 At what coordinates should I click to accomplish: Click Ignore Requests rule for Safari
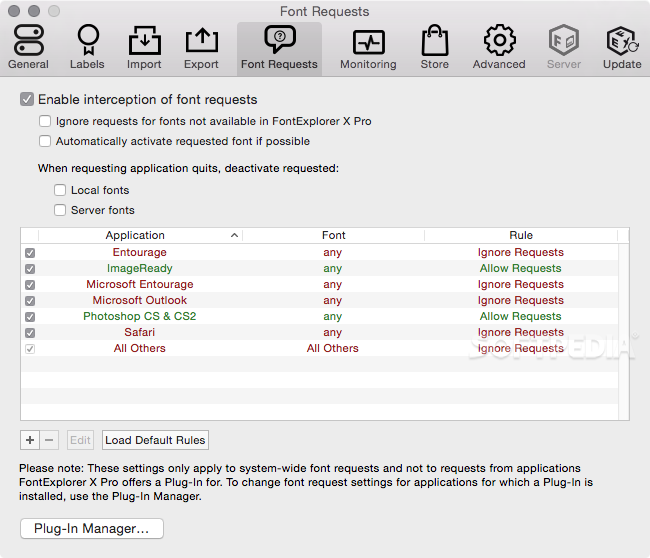click(521, 332)
